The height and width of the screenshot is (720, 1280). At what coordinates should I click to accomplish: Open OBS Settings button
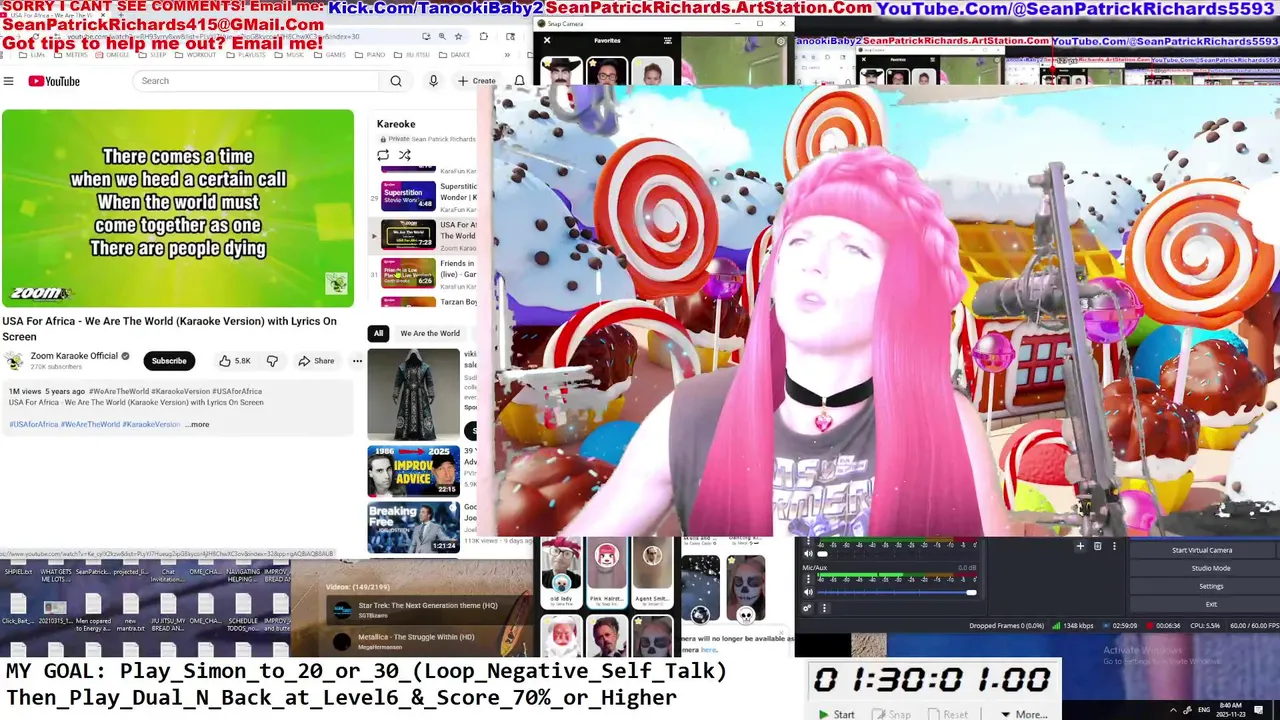[x=1210, y=586]
